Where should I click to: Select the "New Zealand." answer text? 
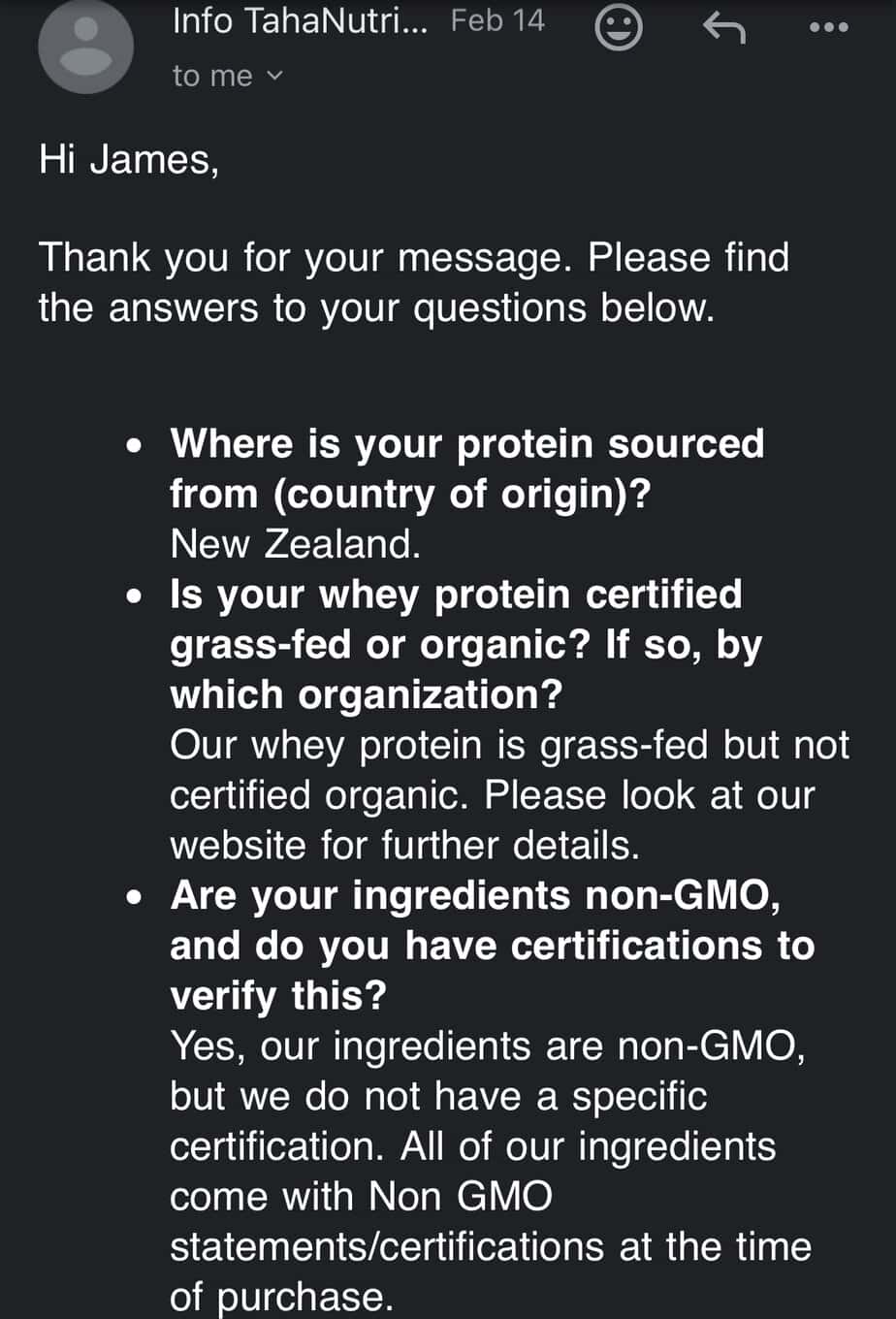click(295, 543)
